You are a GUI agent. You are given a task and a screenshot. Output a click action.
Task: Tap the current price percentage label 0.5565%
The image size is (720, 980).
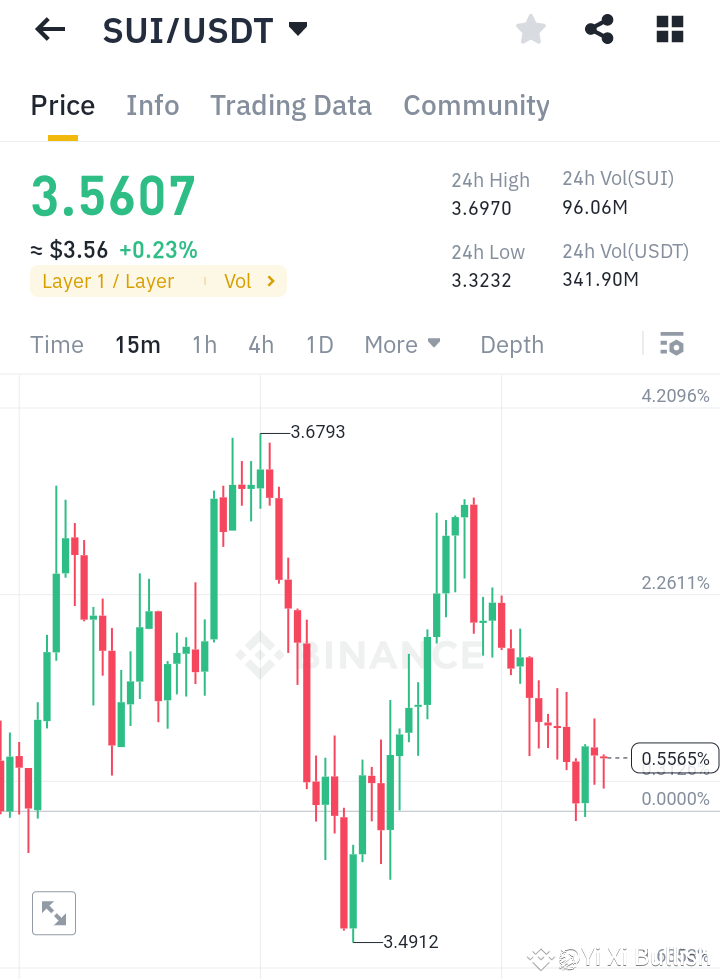pos(674,758)
